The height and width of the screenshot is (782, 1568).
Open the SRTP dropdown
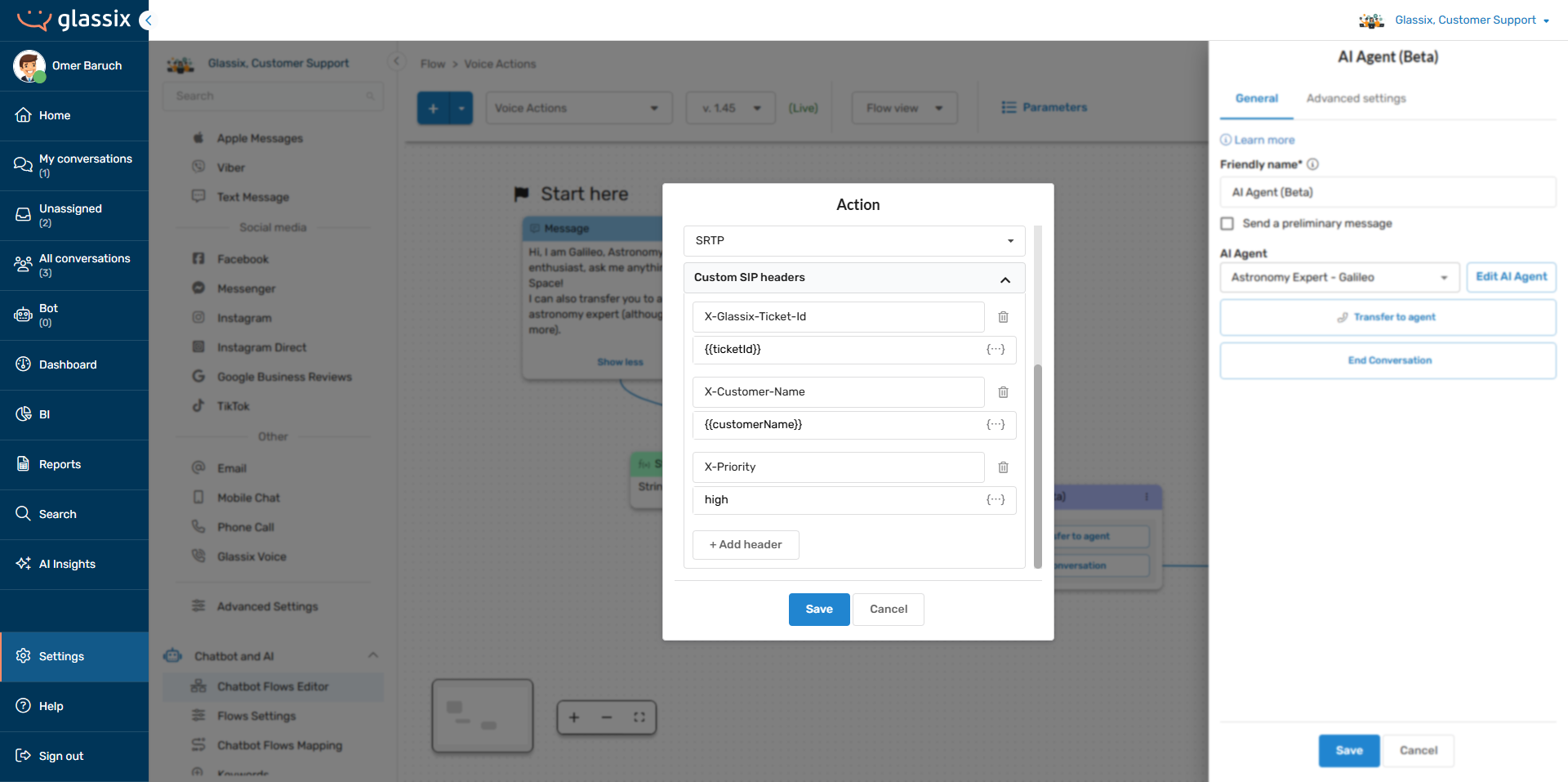click(x=854, y=241)
